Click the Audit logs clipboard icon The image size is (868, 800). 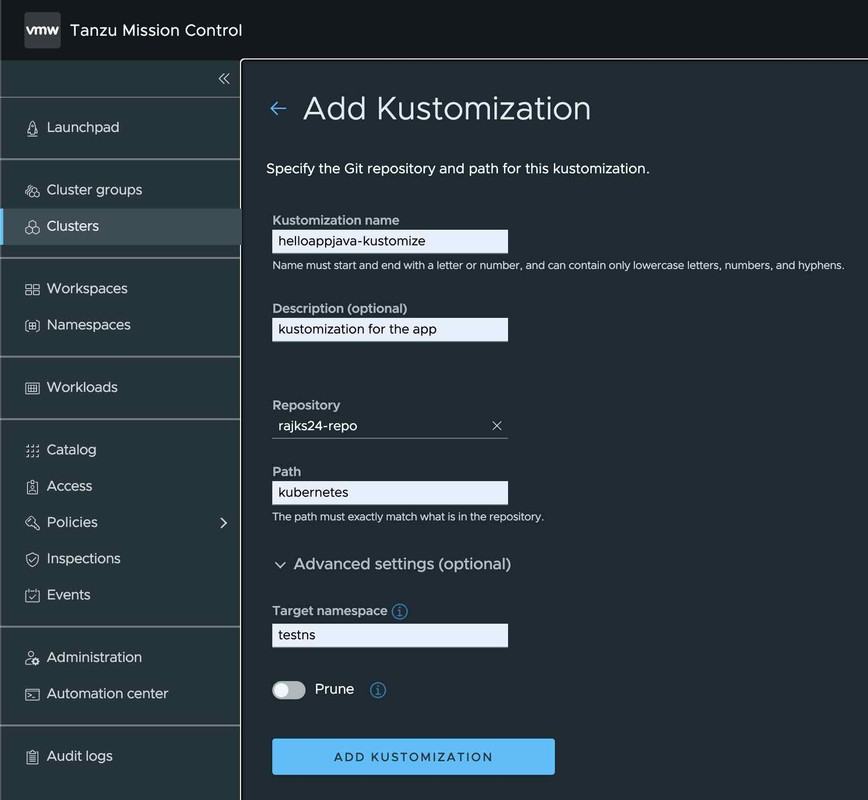click(x=32, y=757)
